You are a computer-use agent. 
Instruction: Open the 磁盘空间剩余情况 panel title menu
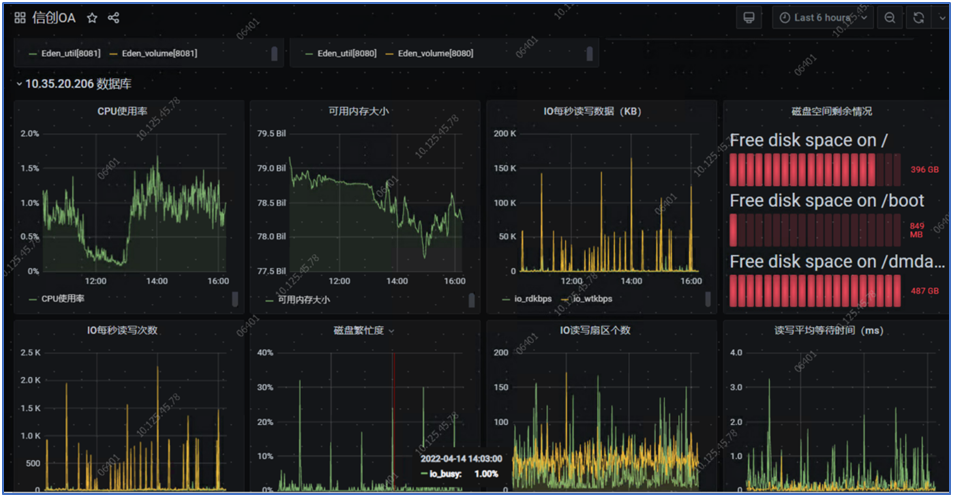[831, 111]
